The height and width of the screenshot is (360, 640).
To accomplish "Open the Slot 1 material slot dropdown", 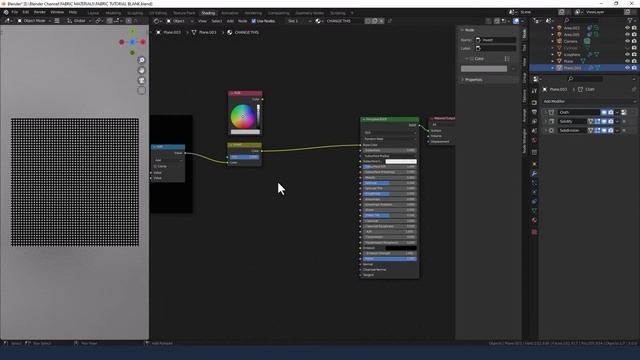I will pyautogui.click(x=299, y=21).
